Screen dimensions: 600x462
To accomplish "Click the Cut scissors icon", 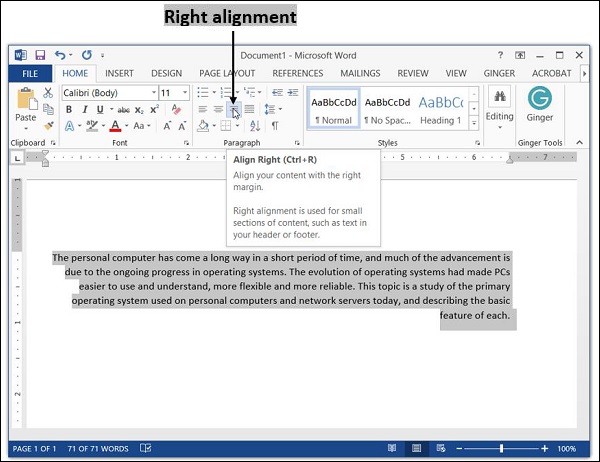I will (x=48, y=92).
